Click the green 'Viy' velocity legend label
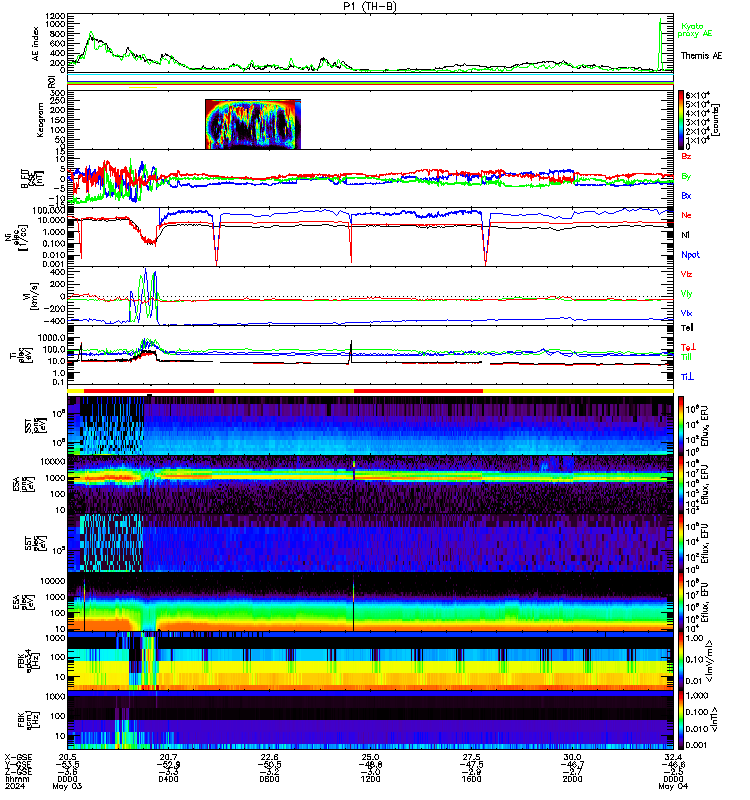Image resolution: width=750 pixels, height=800 pixels. click(x=686, y=294)
